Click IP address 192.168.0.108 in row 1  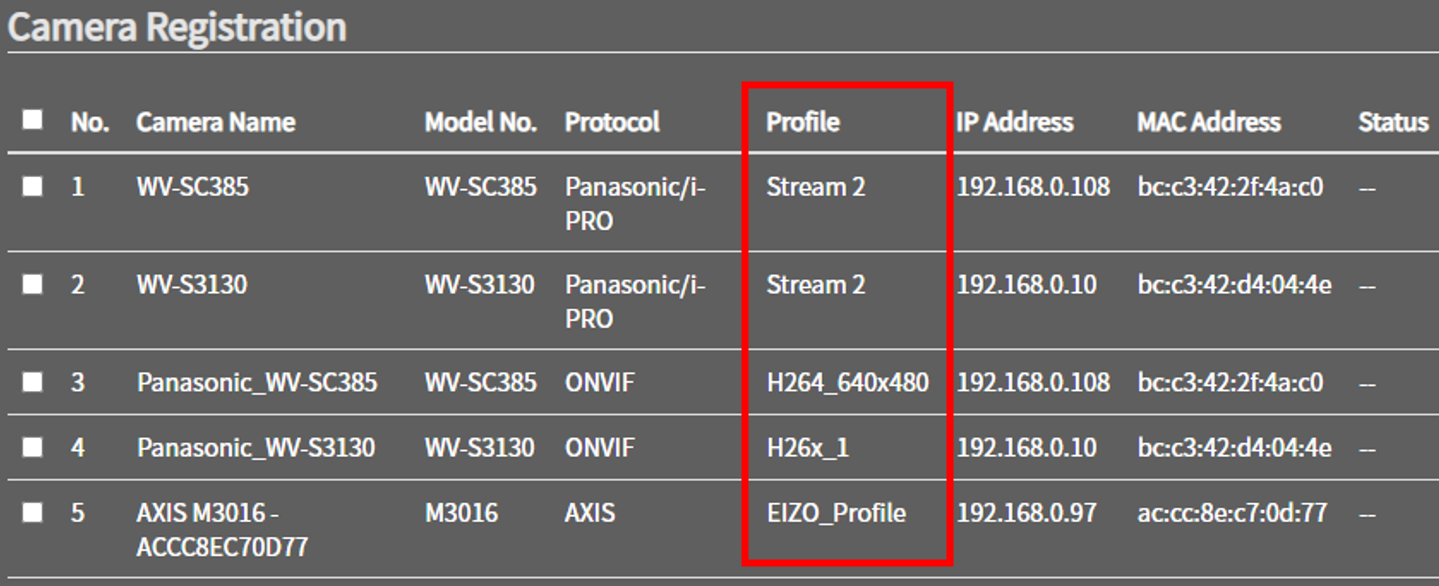coord(1033,186)
